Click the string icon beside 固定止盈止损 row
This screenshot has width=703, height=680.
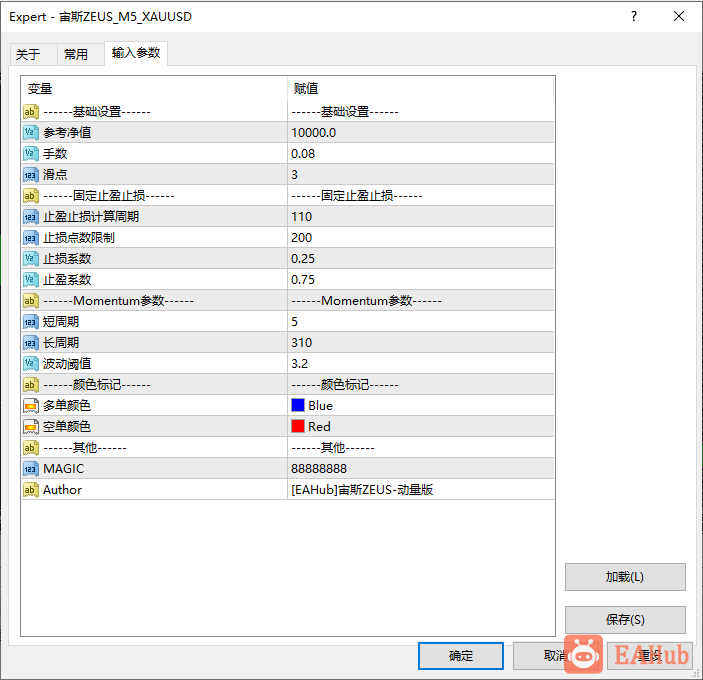pos(30,196)
